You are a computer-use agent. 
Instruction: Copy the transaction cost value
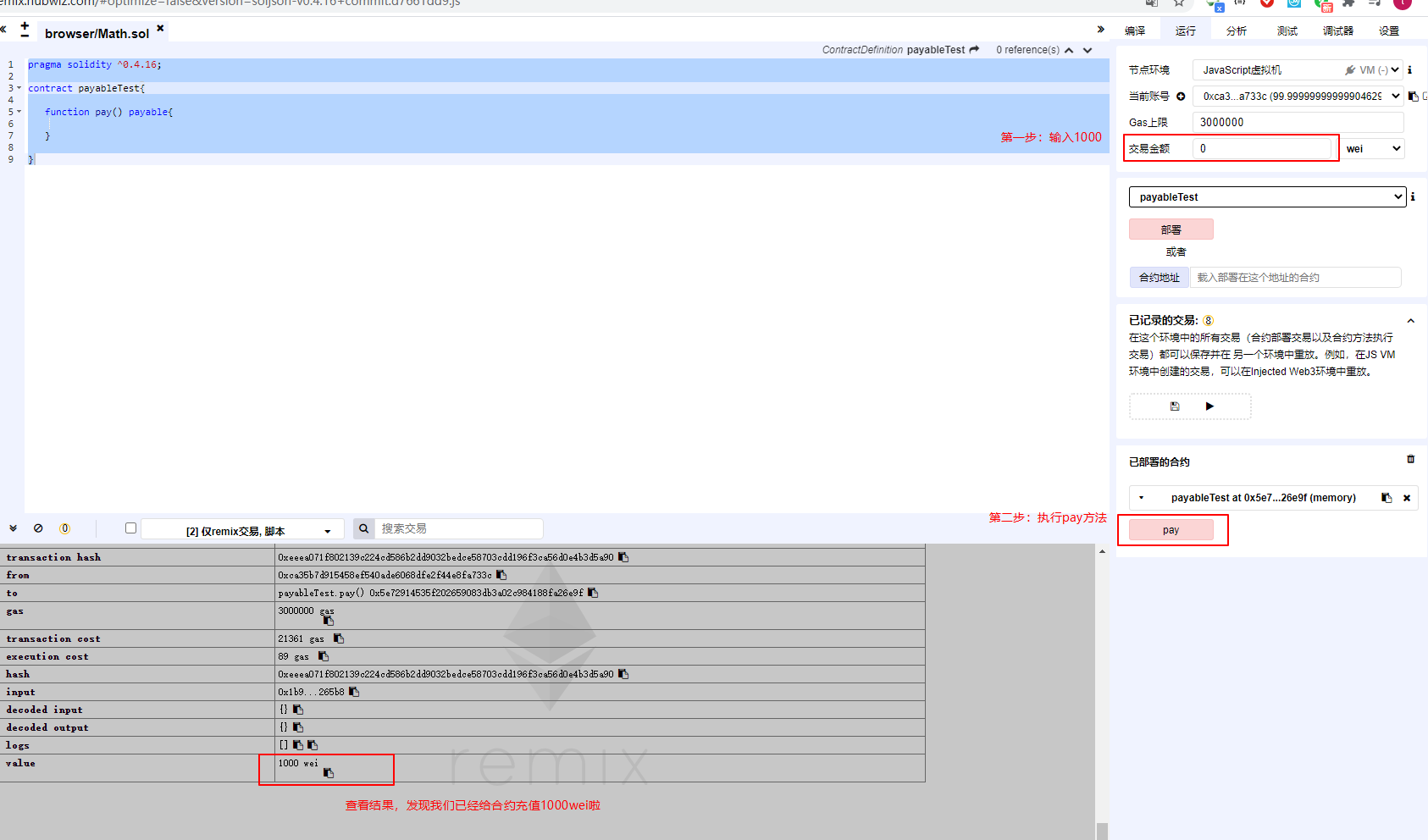coord(339,638)
